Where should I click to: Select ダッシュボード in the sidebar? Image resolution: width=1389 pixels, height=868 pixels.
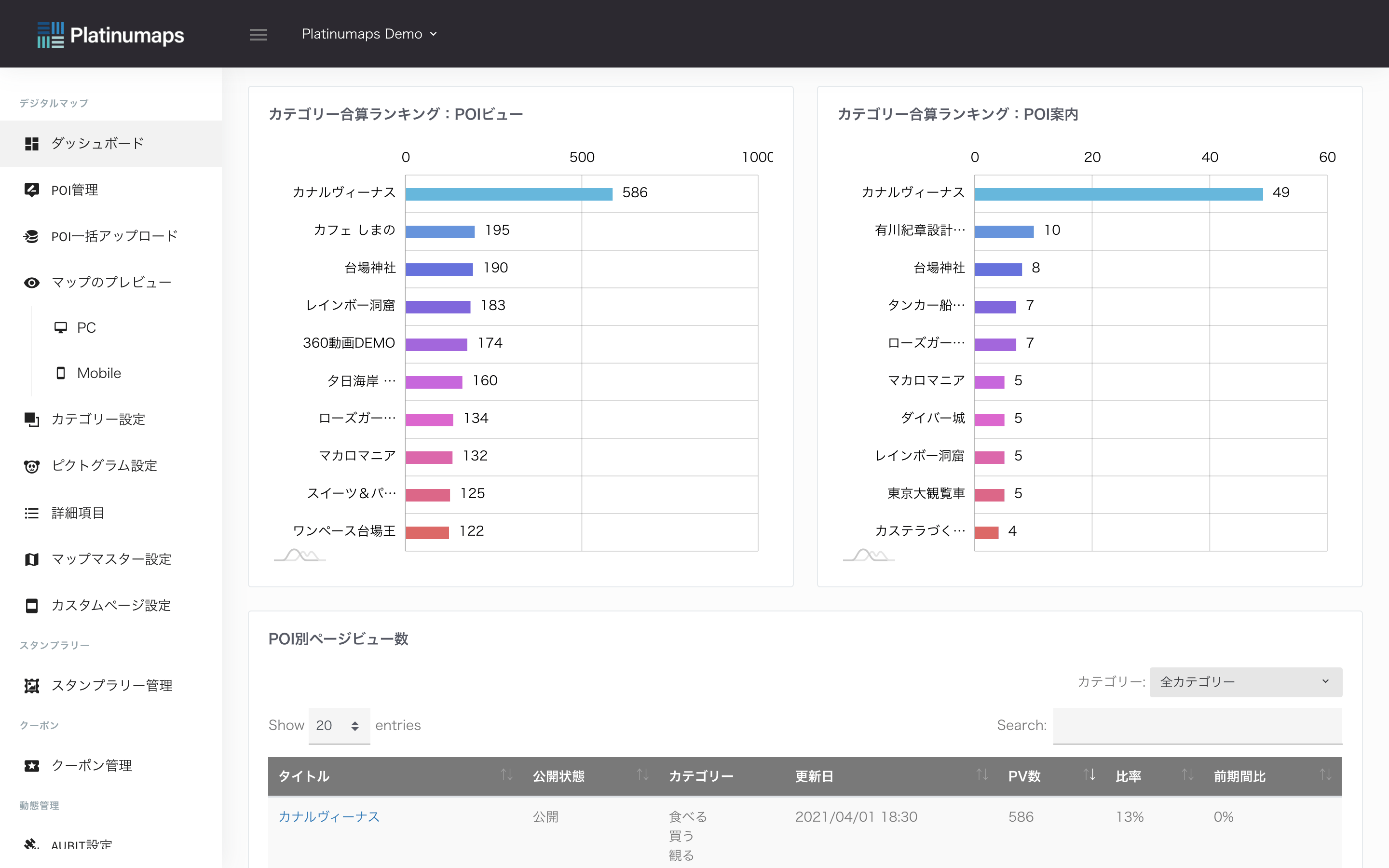(x=96, y=143)
